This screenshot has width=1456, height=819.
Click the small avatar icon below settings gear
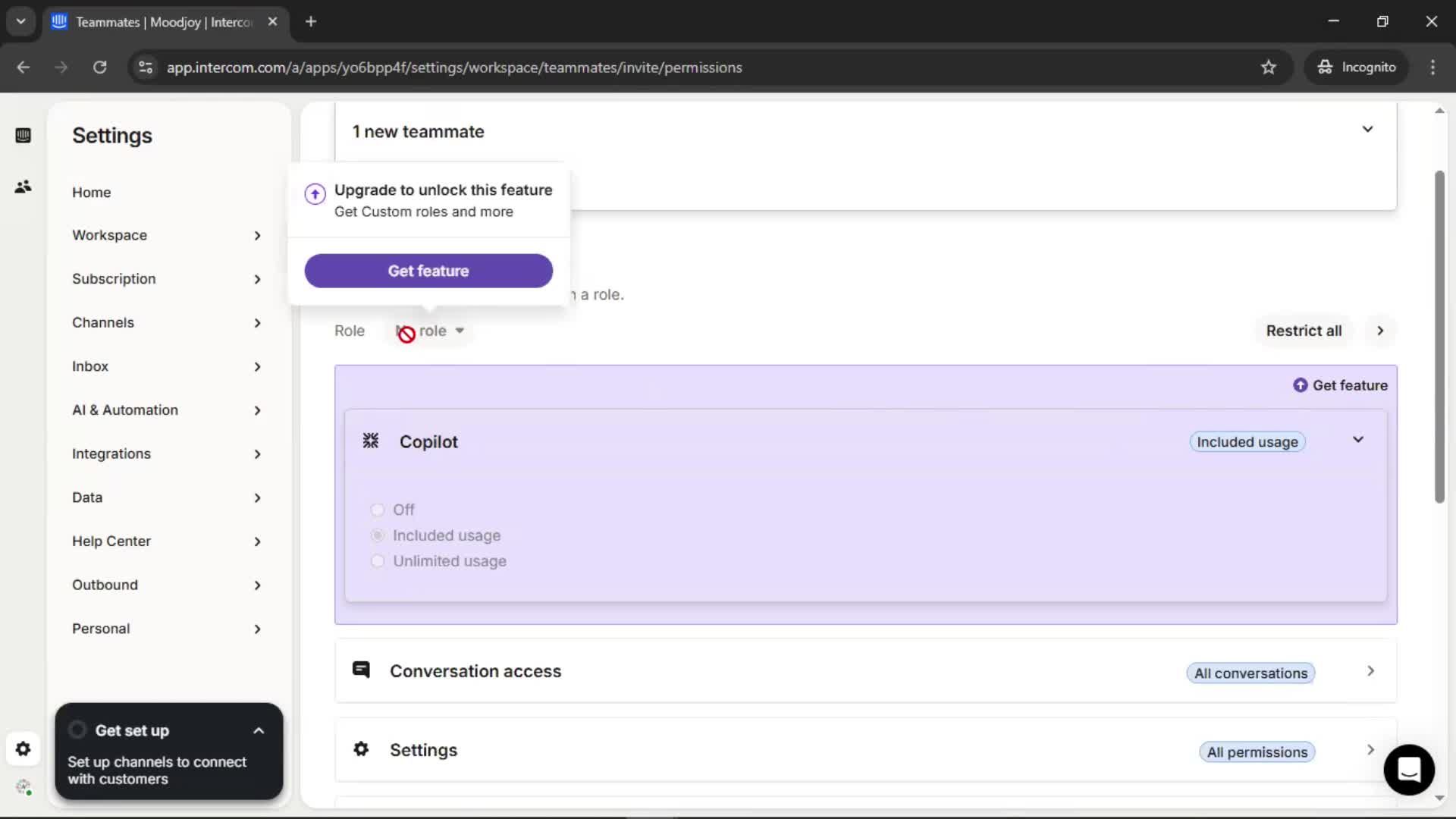pyautogui.click(x=24, y=787)
